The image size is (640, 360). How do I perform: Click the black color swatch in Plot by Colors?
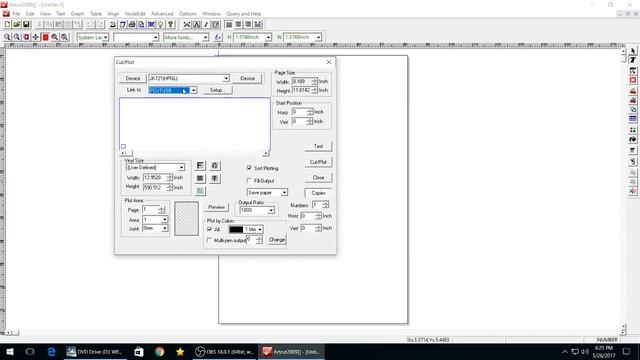pyautogui.click(x=236, y=229)
